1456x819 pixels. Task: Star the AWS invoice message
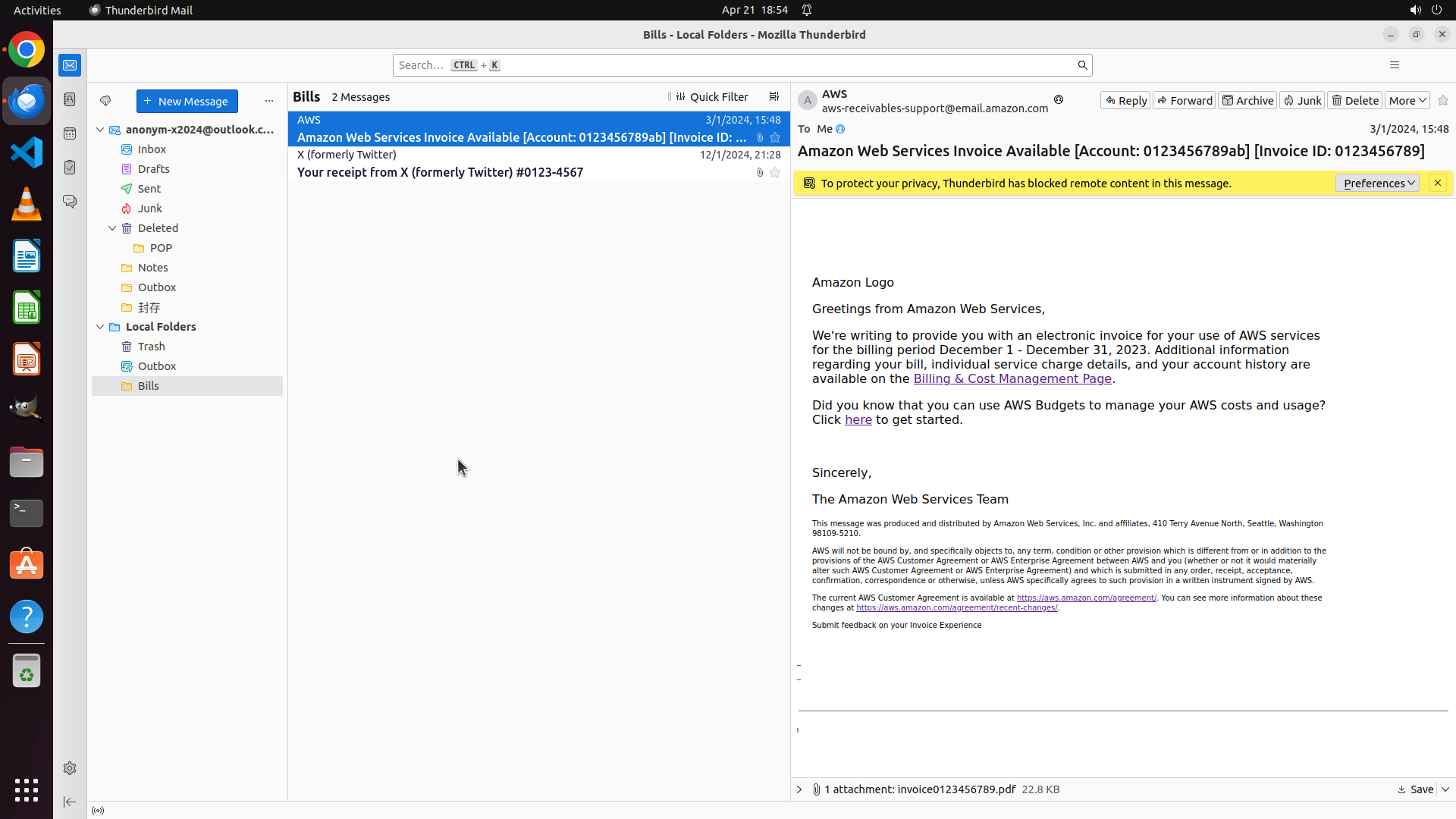tap(775, 138)
